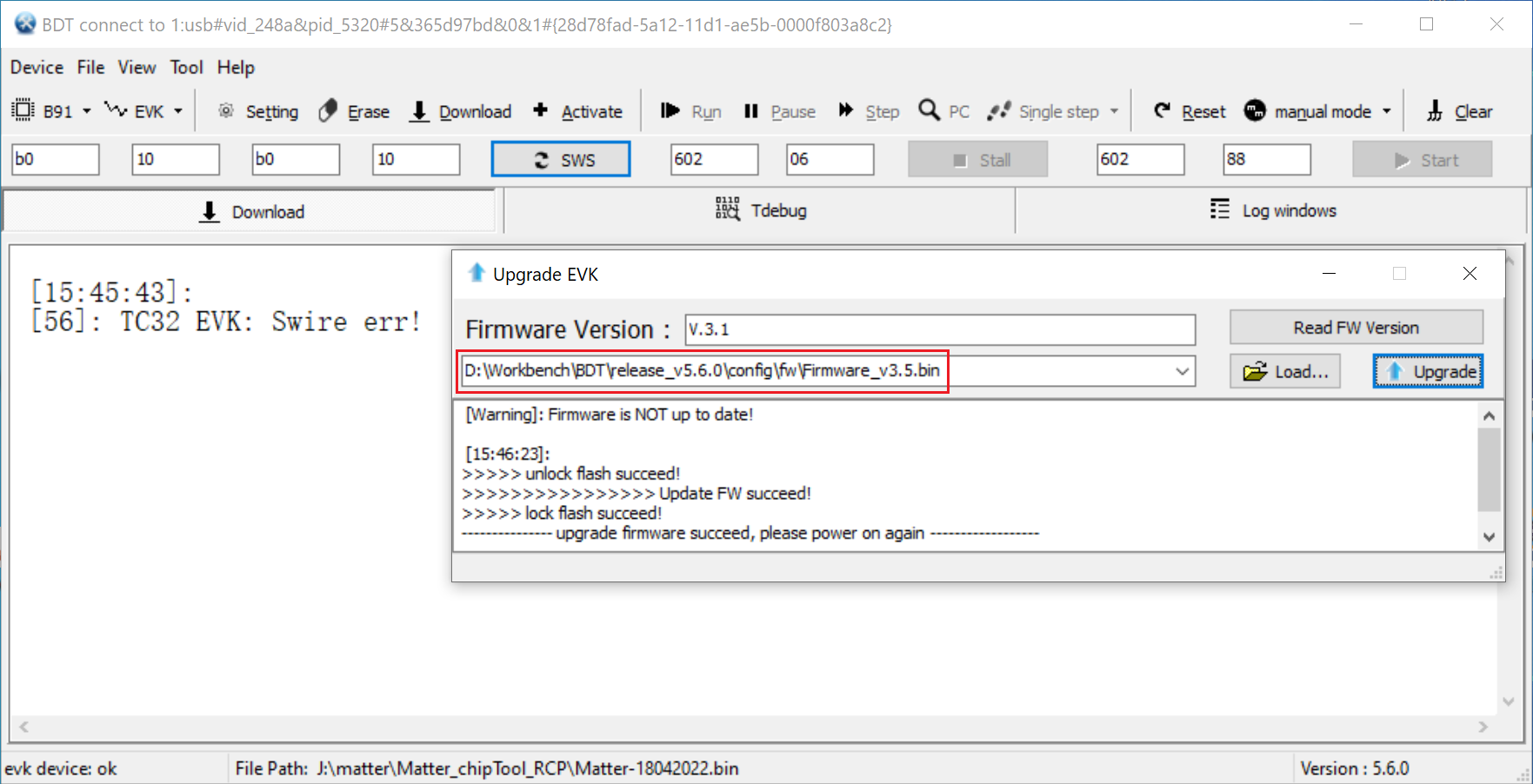The width and height of the screenshot is (1533, 784).
Task: Click the B91 chip icon
Action: pyautogui.click(x=23, y=110)
